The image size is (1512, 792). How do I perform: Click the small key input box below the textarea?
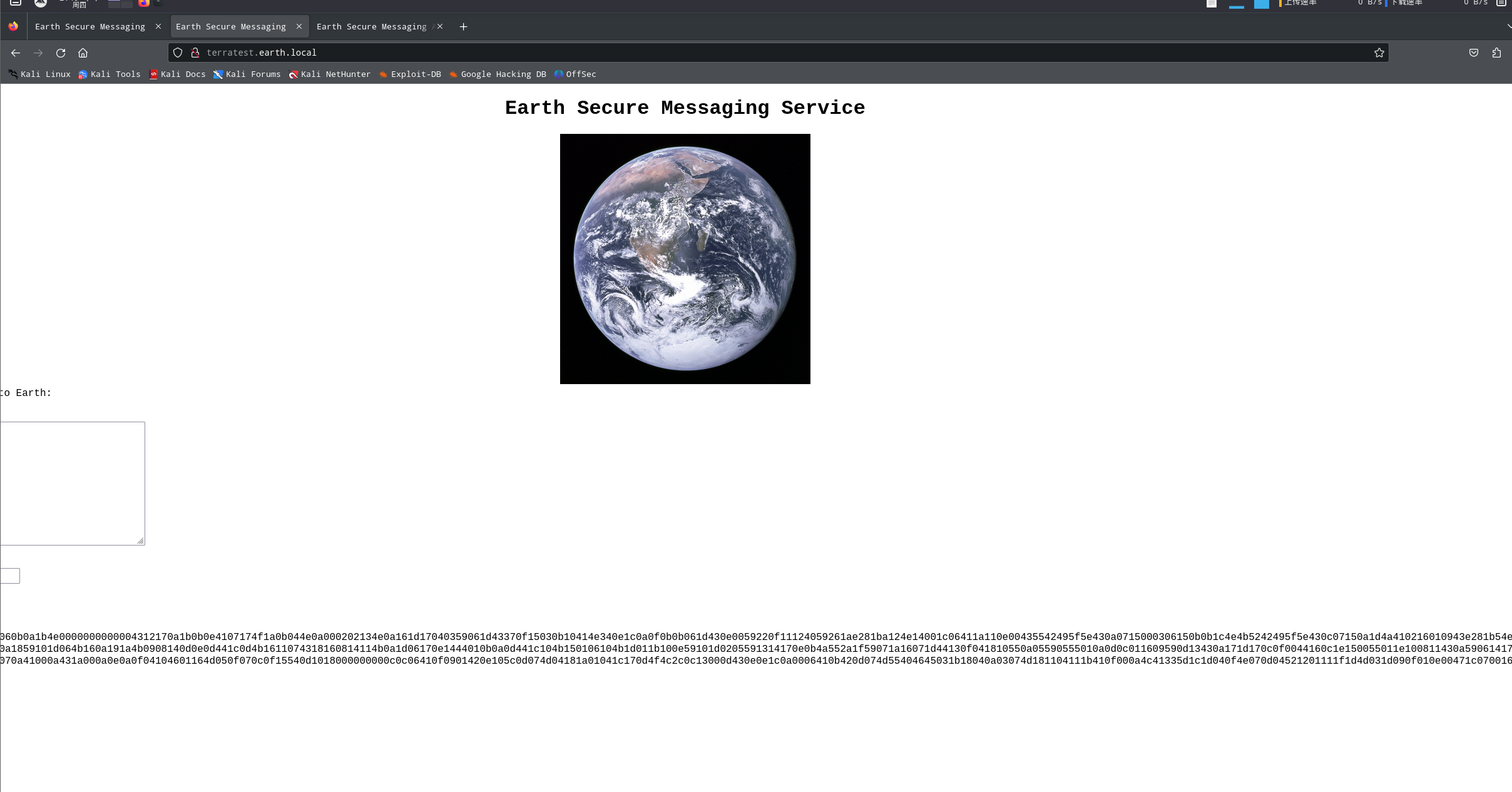tap(9, 576)
